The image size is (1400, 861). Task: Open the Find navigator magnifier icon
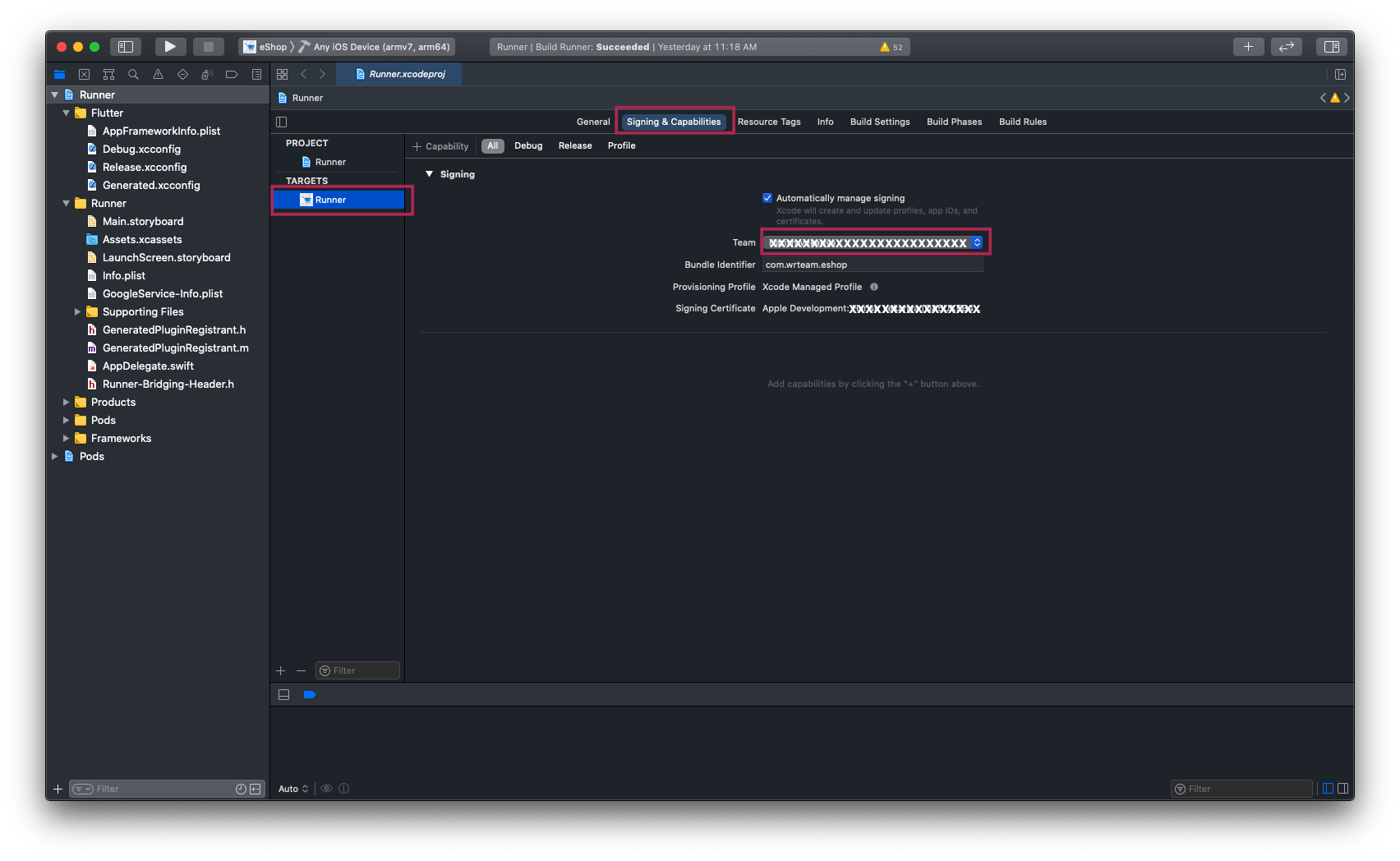pos(133,75)
